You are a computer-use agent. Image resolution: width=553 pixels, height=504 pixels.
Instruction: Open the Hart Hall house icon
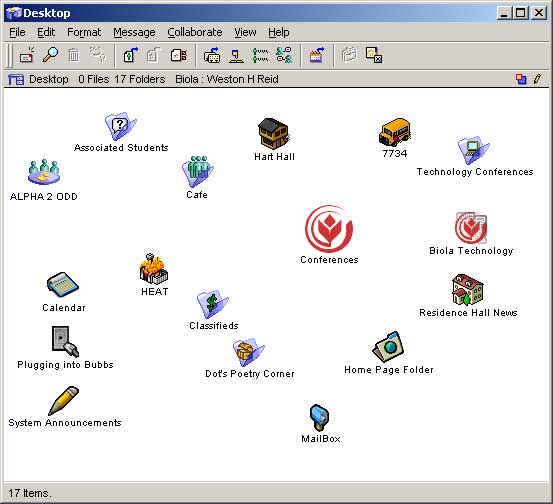coord(274,133)
